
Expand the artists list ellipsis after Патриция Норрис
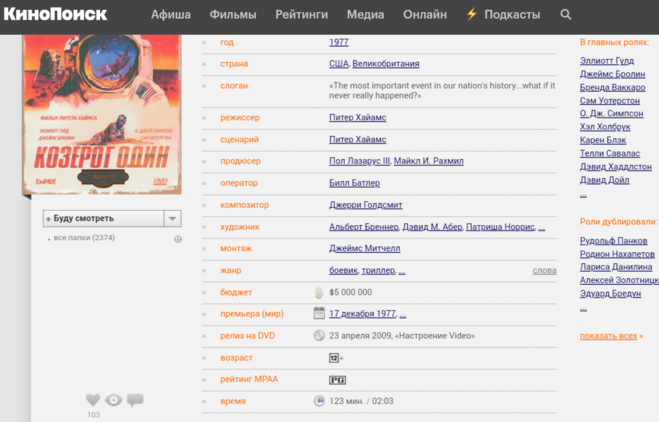pos(541,228)
